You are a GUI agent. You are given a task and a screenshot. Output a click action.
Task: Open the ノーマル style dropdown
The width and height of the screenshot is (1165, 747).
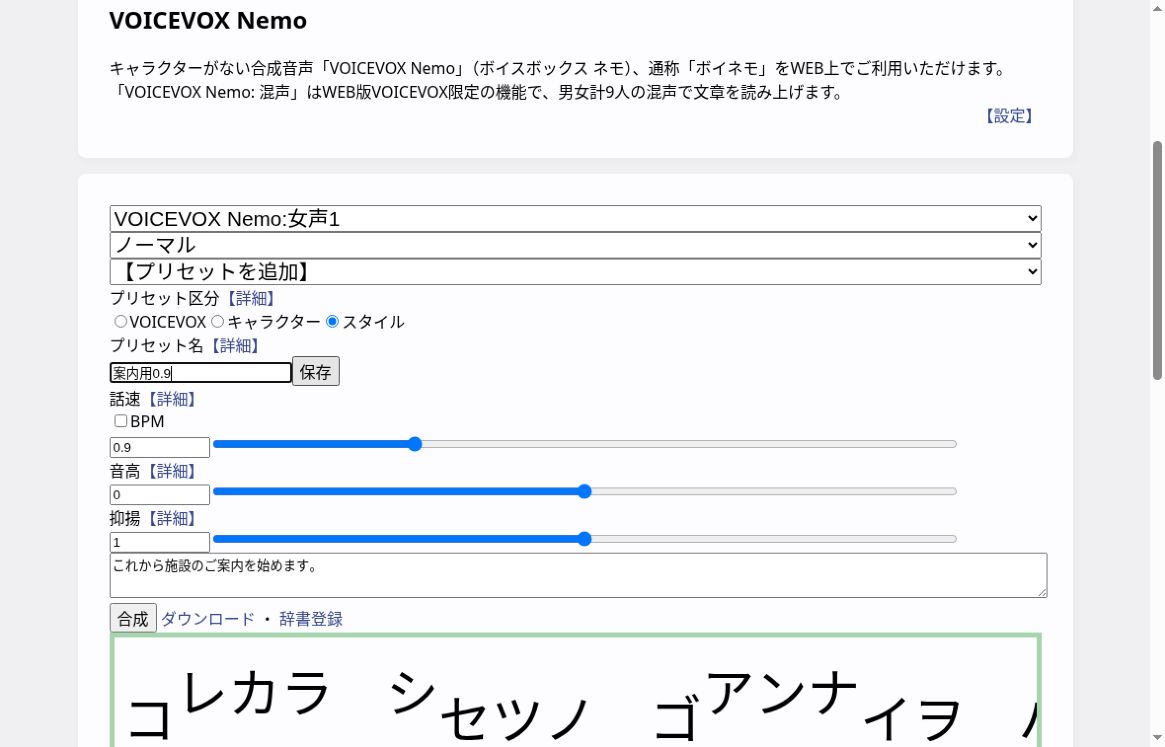point(575,245)
